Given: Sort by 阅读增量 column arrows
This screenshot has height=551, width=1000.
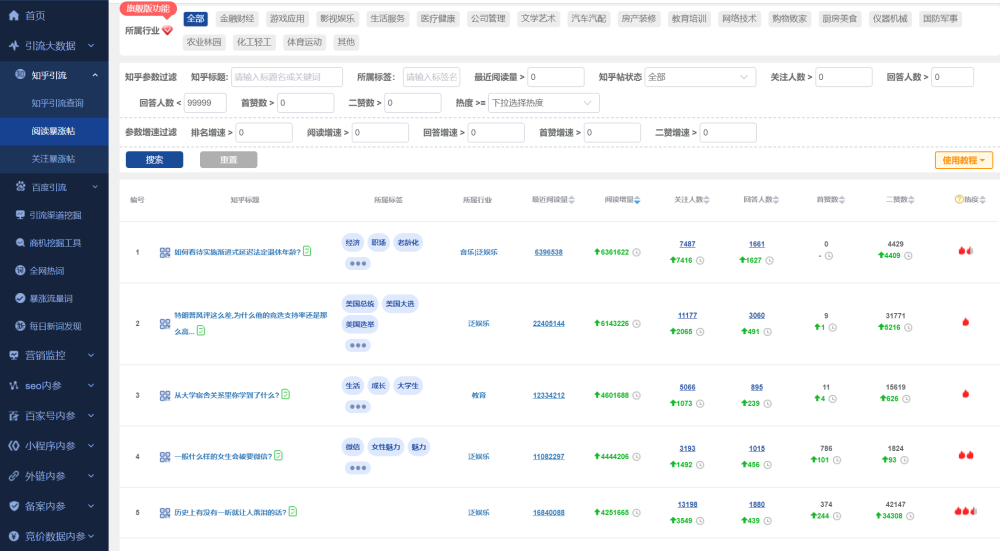Looking at the screenshot, I should click(637, 200).
